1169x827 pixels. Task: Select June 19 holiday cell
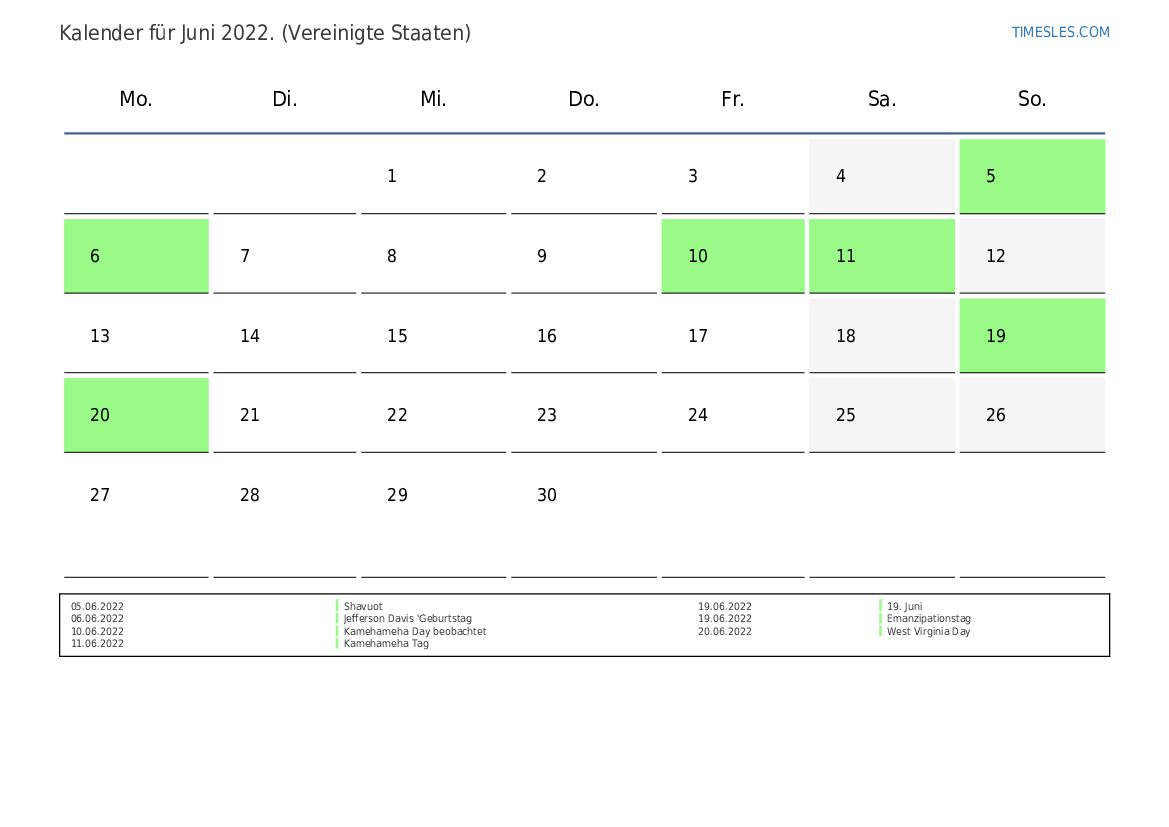point(1031,336)
